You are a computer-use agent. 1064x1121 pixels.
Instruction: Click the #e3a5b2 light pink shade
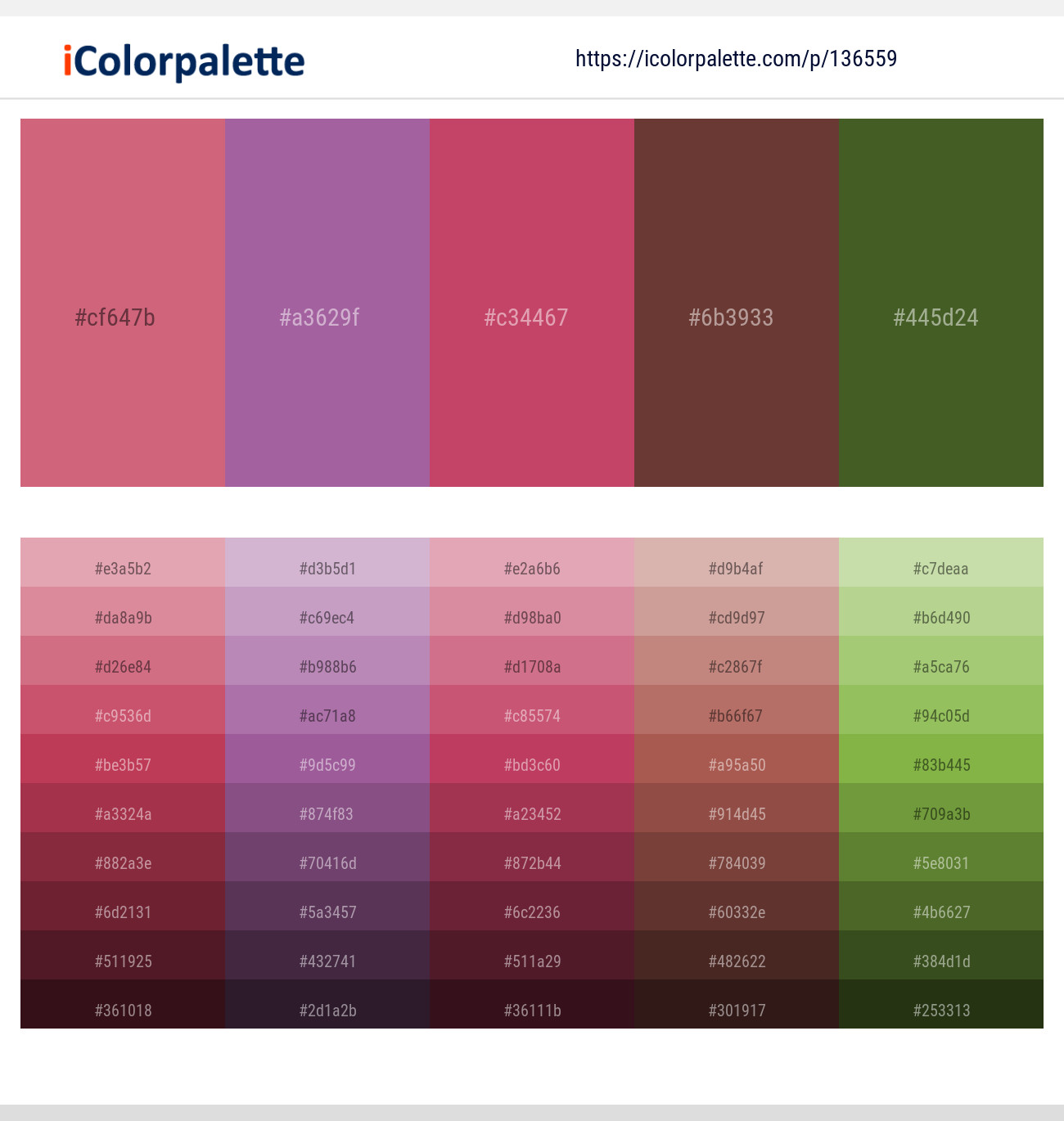coord(123,562)
